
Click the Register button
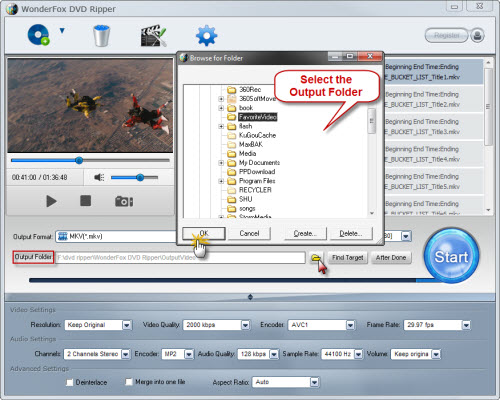[x=447, y=35]
